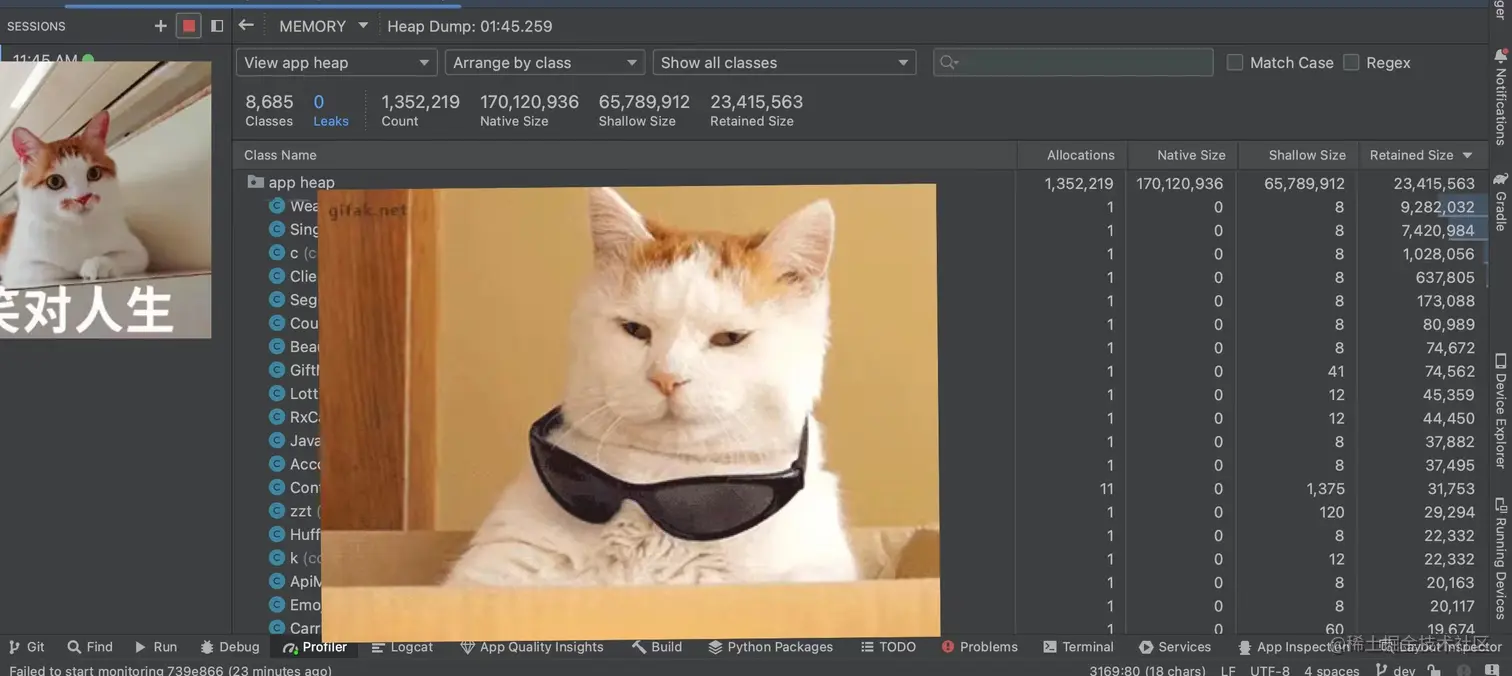Open the Notifications panel on right sidebar
This screenshot has height=676, width=1512.
[1500, 100]
